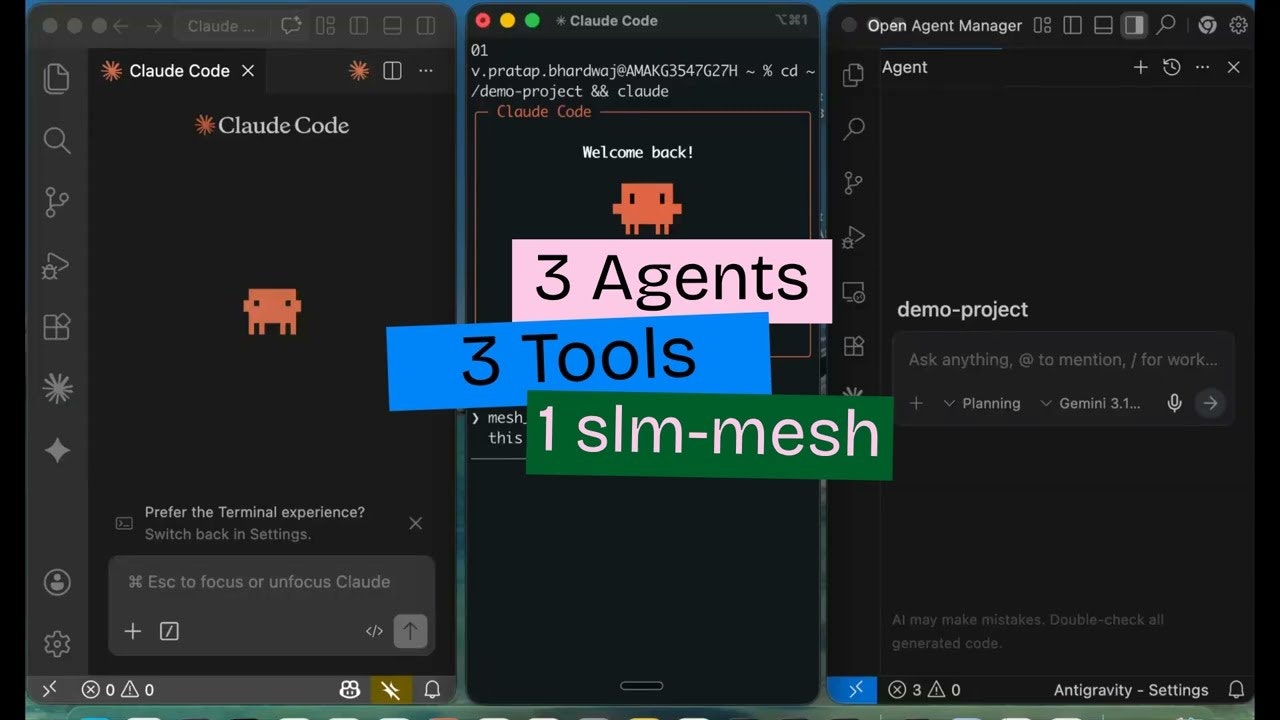Open Run and Debug in Antigravity
Image resolution: width=1280 pixels, height=720 pixels.
pyautogui.click(x=853, y=238)
